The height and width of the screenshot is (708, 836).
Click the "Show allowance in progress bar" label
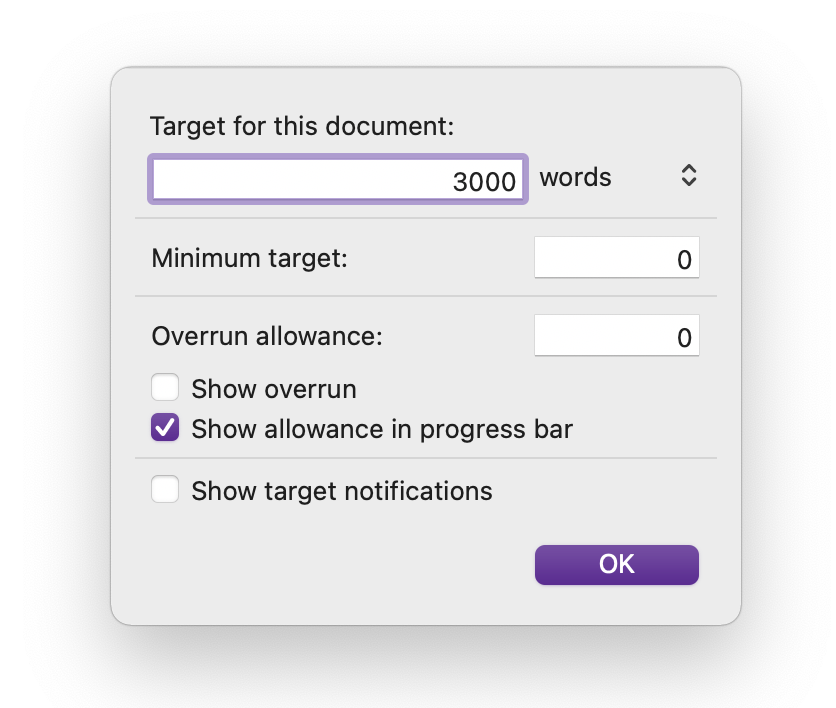(x=382, y=430)
